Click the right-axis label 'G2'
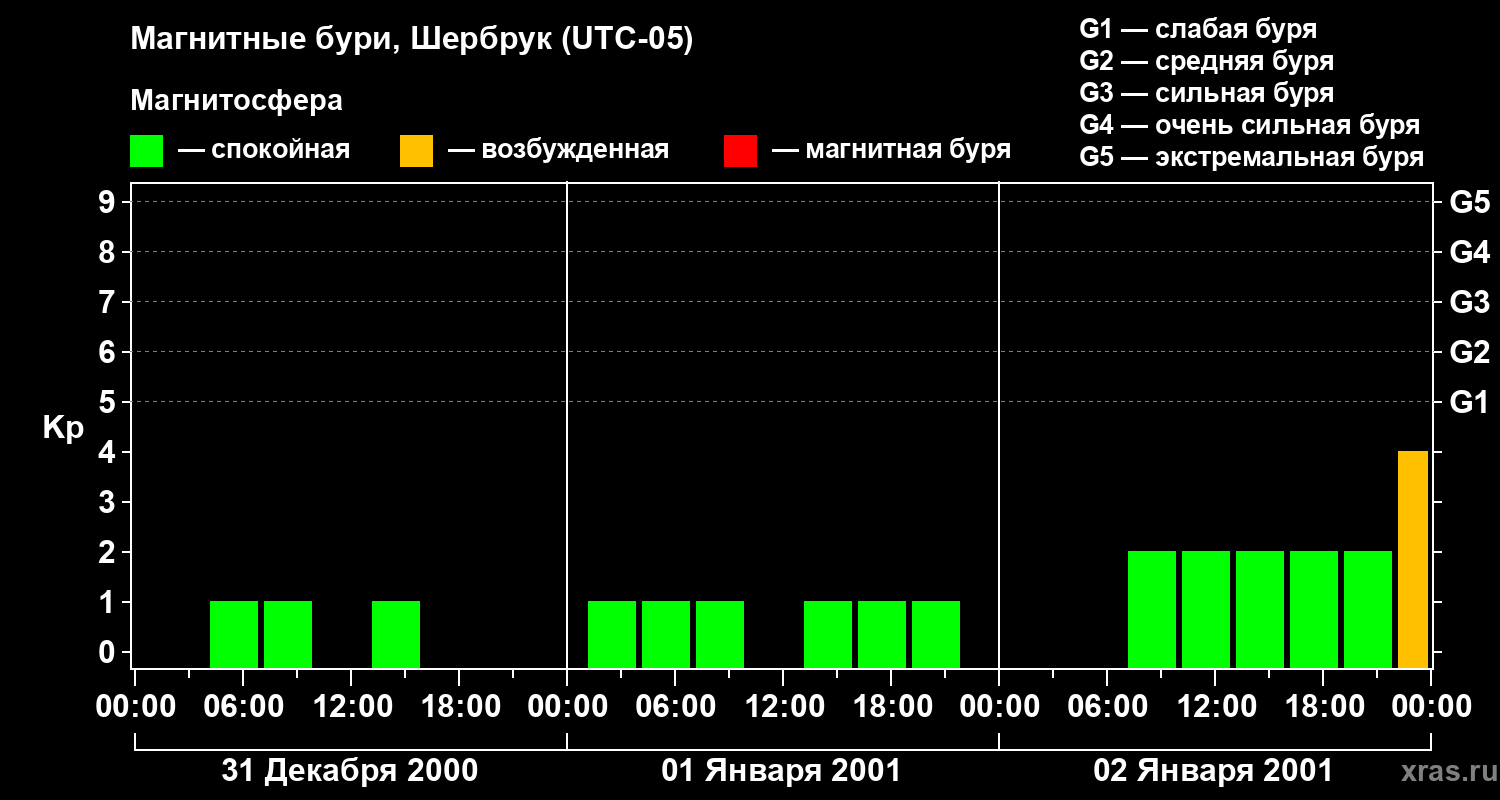The height and width of the screenshot is (800, 1500). [1469, 352]
